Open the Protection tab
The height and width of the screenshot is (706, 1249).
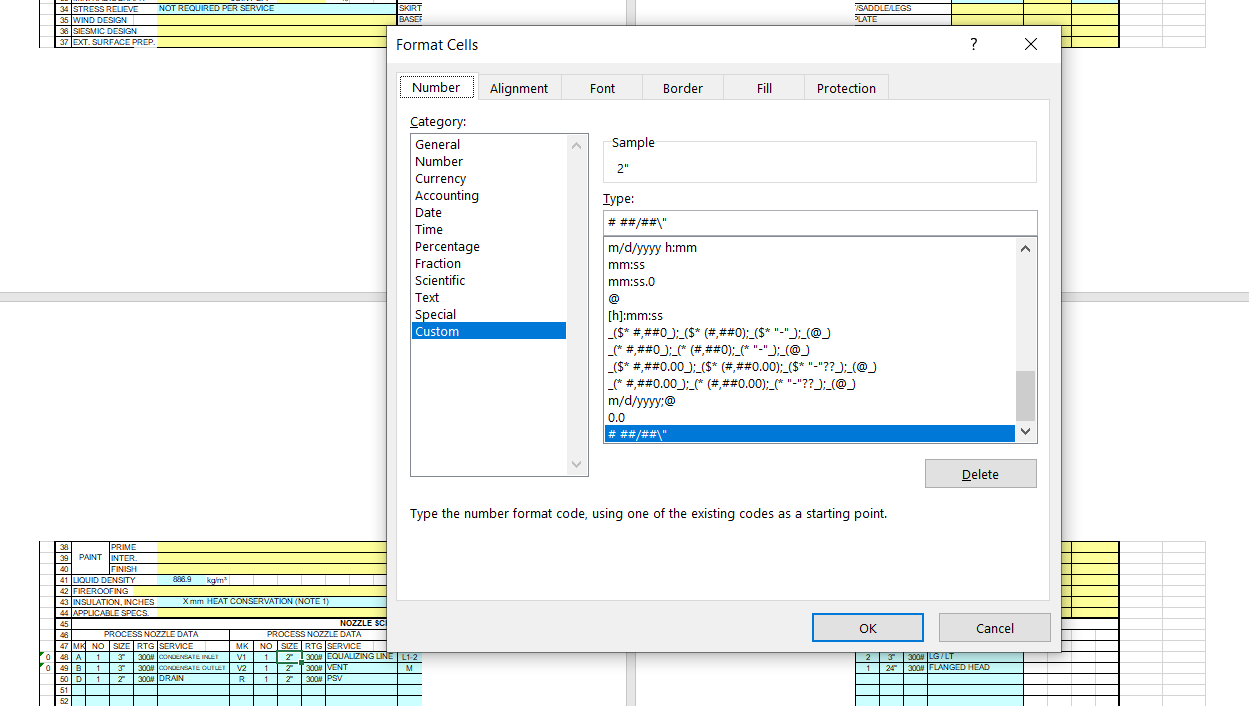[845, 88]
